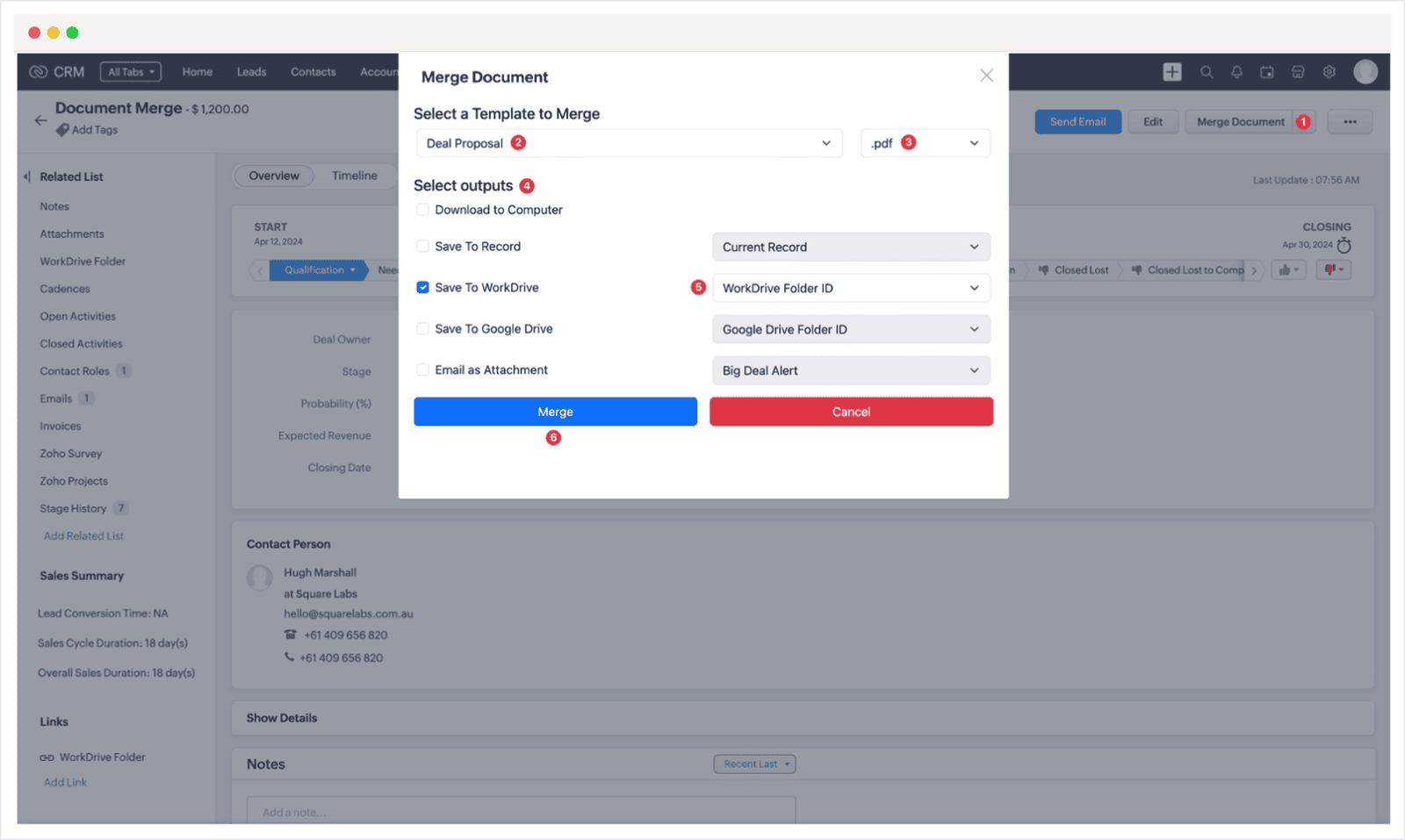Viewport: 1405px width, 840px height.
Task: Collapse the Related List sidebar arrow icon
Action: 27,176
